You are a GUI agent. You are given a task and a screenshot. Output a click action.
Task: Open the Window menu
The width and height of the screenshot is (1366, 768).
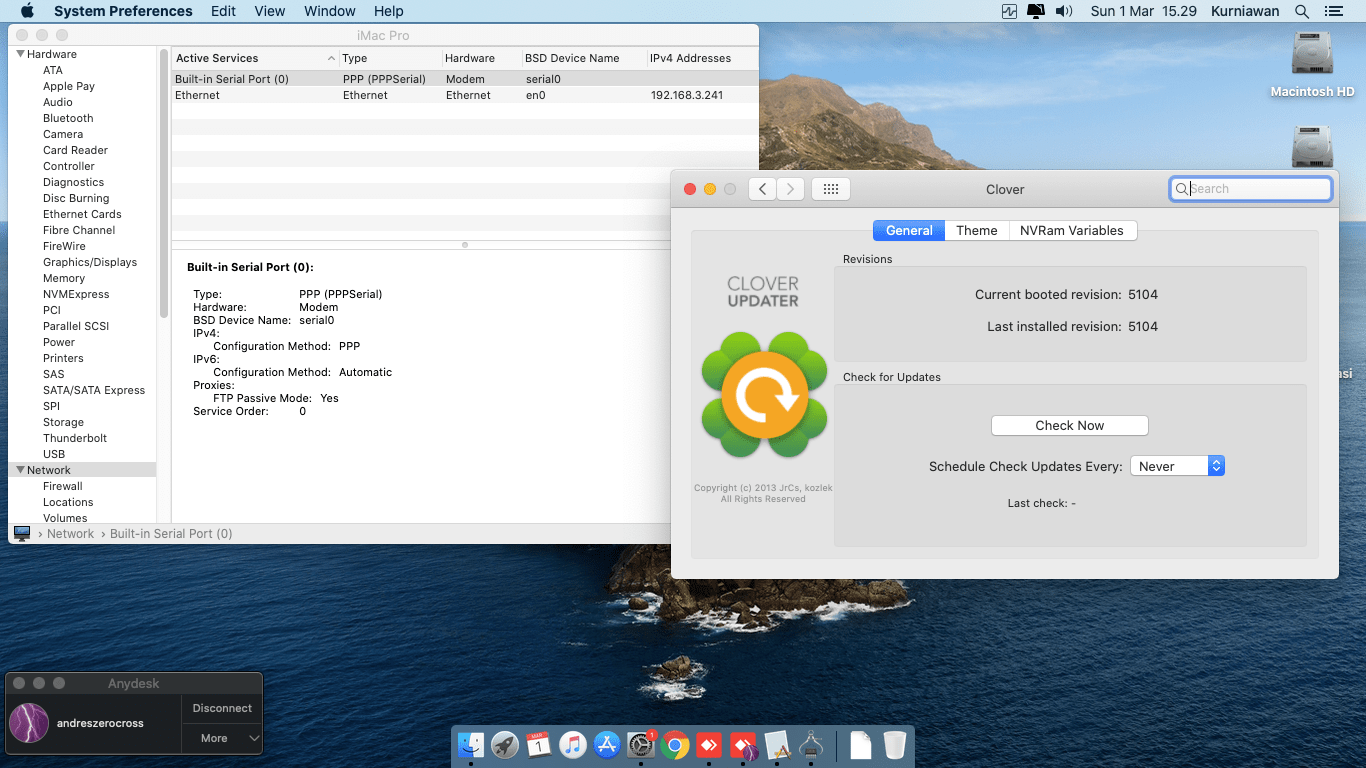tap(329, 11)
